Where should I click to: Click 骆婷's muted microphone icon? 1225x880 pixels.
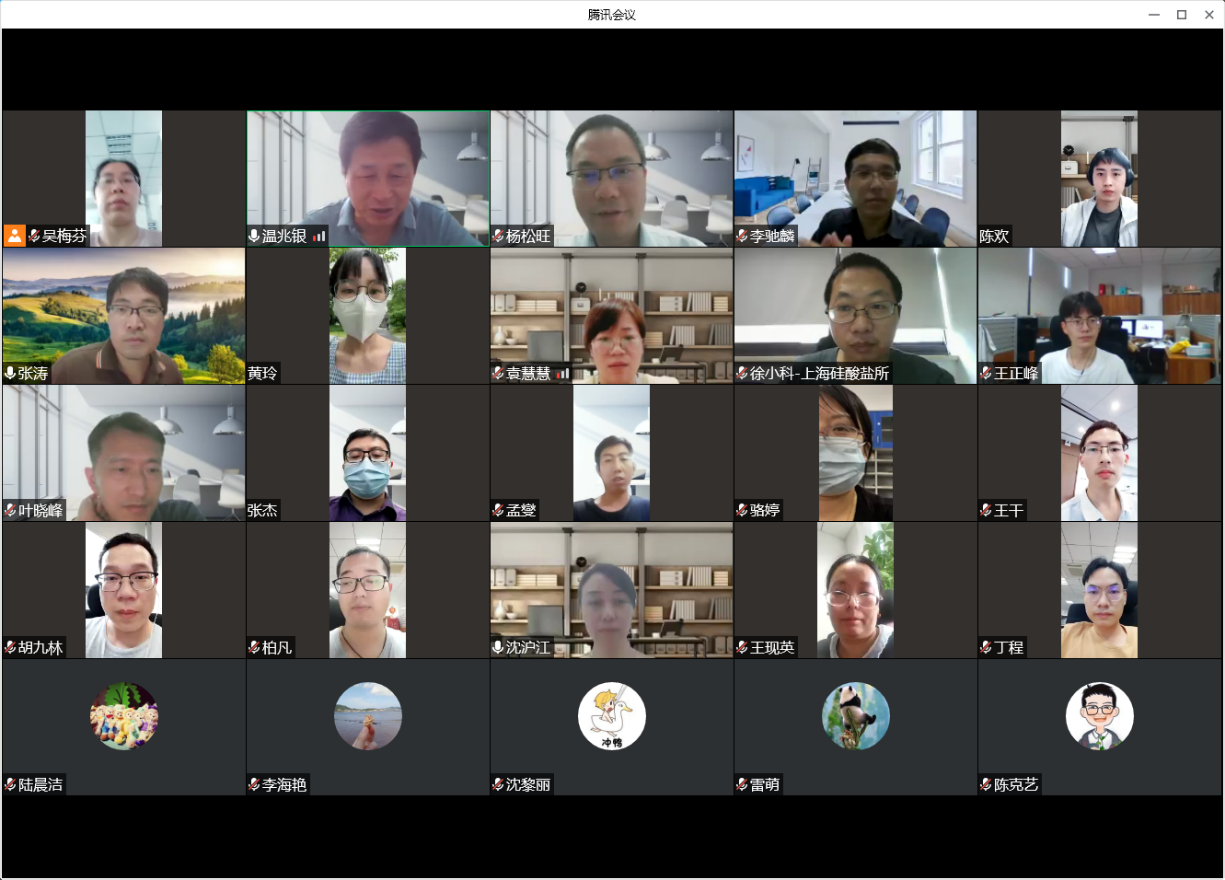point(742,510)
